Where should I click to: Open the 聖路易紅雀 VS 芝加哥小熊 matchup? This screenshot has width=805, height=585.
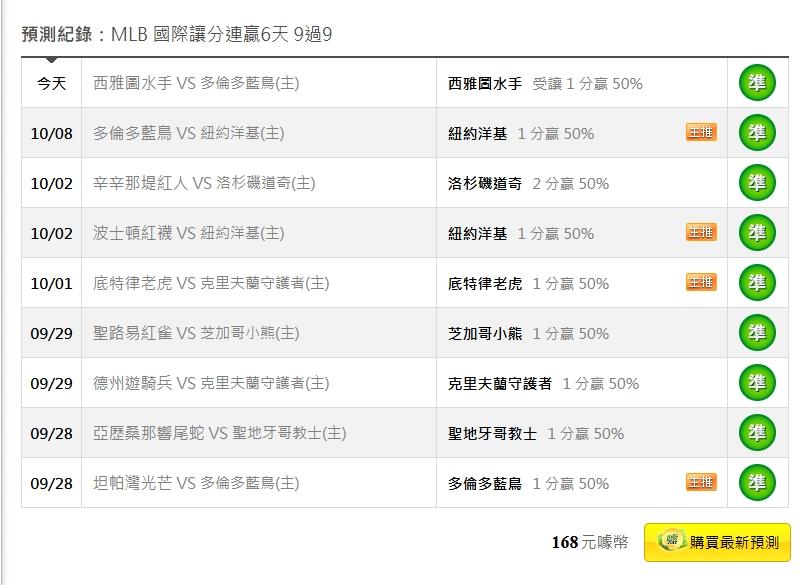[x=196, y=334]
